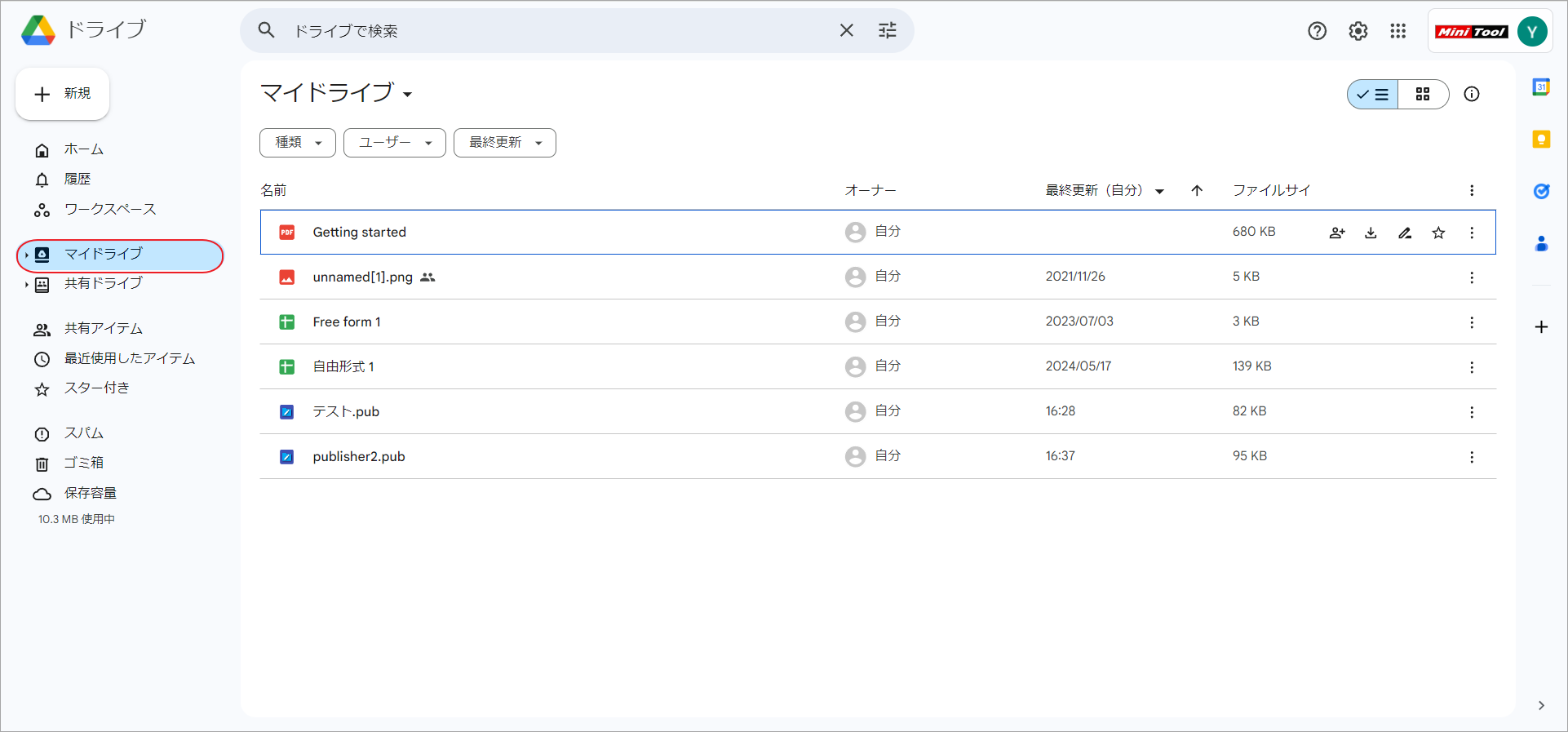Open the Google apps grid launcher
Viewport: 1568px width, 732px height.
(x=1398, y=31)
